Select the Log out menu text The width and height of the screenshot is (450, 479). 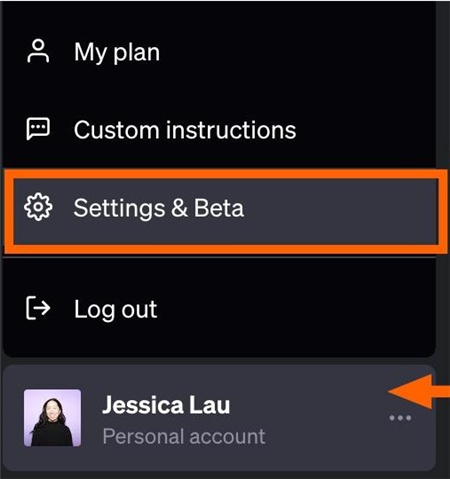115,309
